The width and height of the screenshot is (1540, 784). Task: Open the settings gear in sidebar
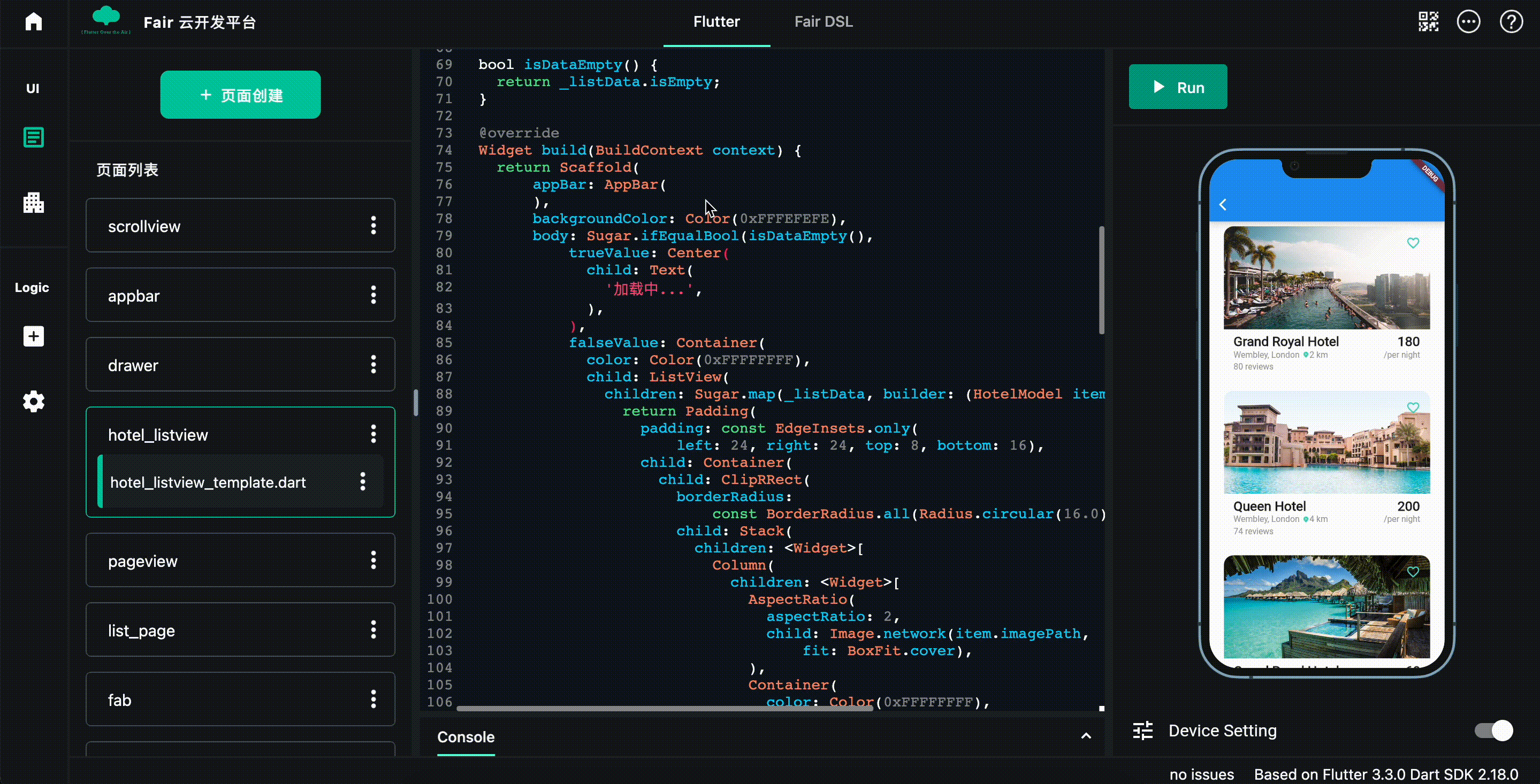pyautogui.click(x=34, y=402)
